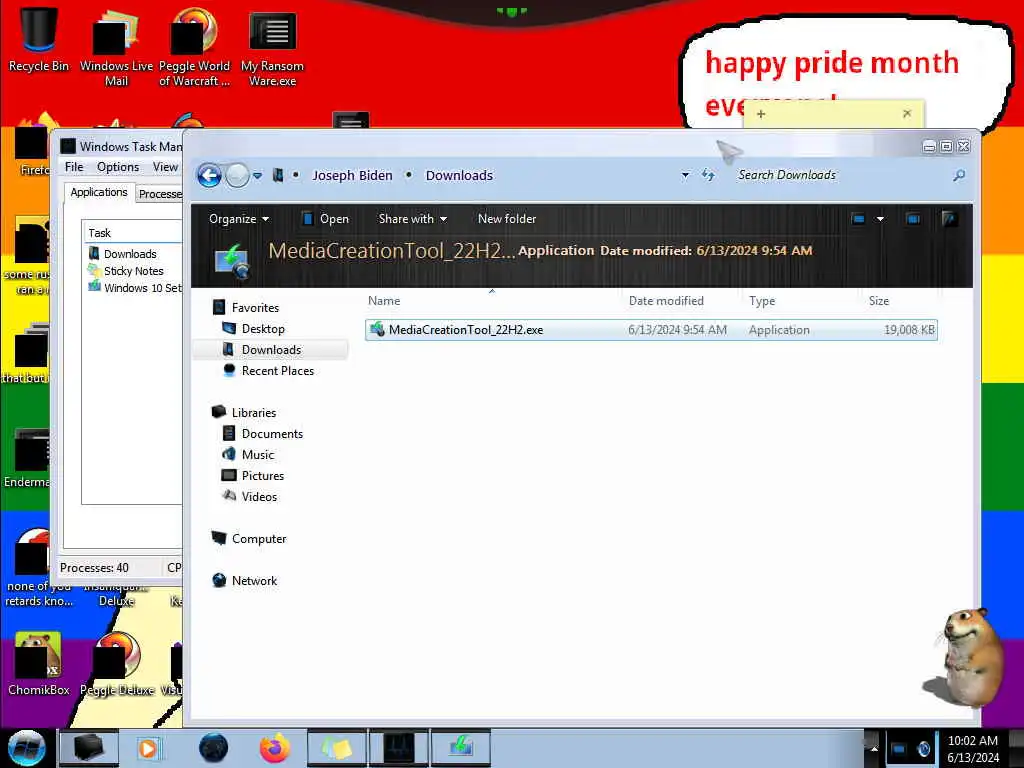Refresh the Downloads folder view
The image size is (1024, 768).
[708, 174]
